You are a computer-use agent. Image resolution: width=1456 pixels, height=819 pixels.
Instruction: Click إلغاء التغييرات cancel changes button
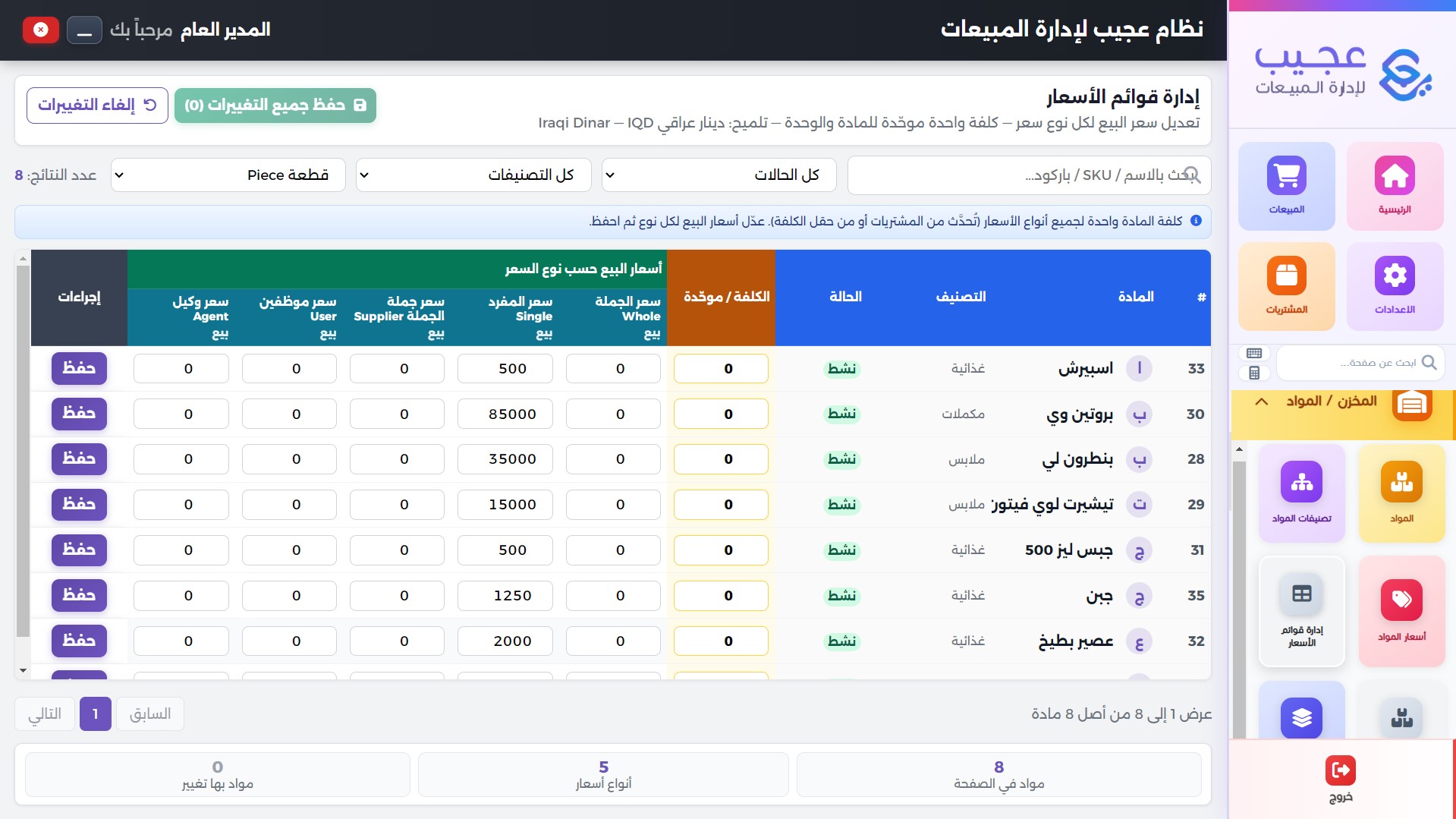click(97, 105)
